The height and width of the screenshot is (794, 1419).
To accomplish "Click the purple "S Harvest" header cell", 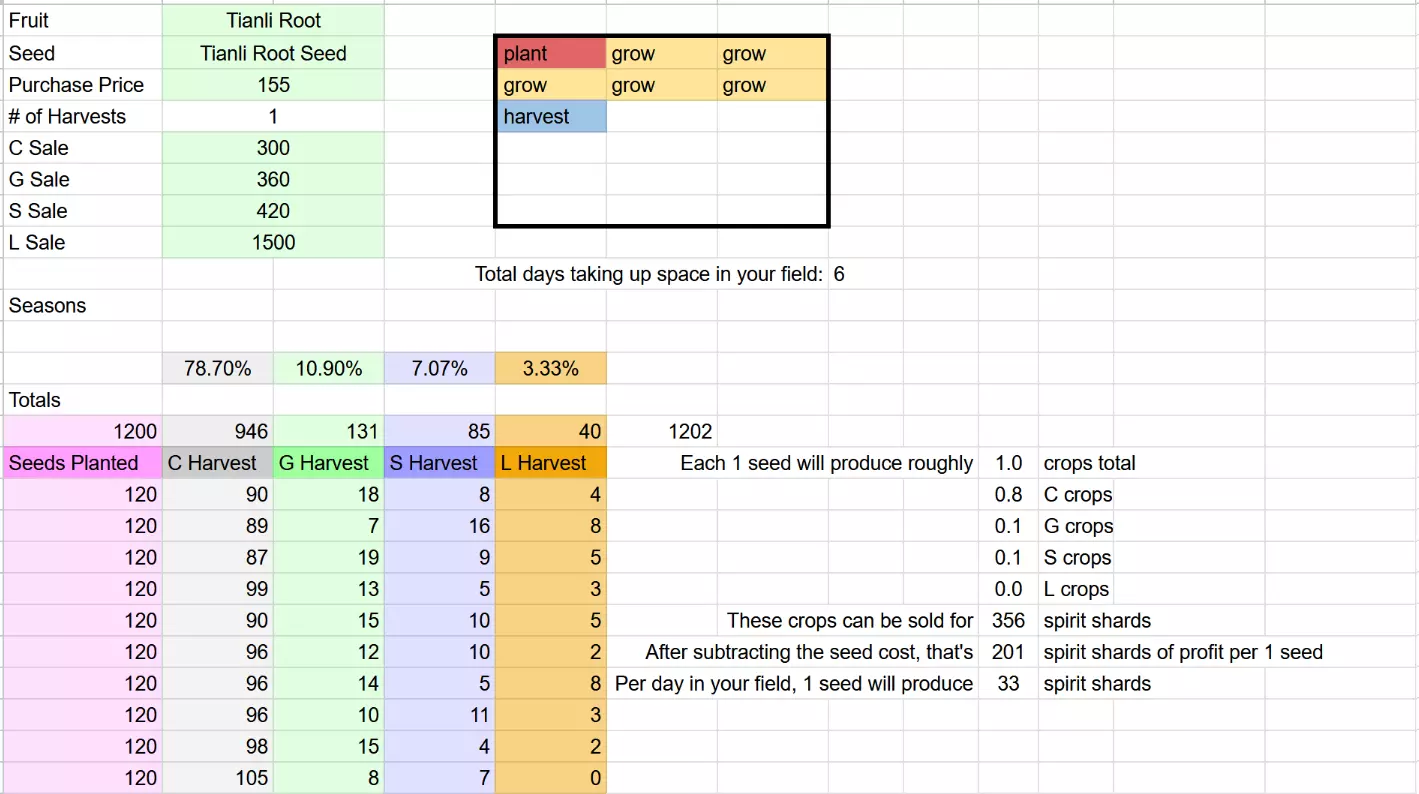I will click(439, 463).
